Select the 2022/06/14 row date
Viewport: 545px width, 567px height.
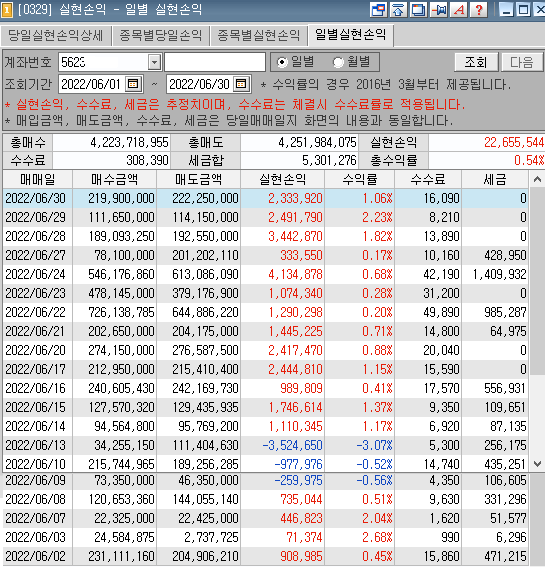point(35,426)
